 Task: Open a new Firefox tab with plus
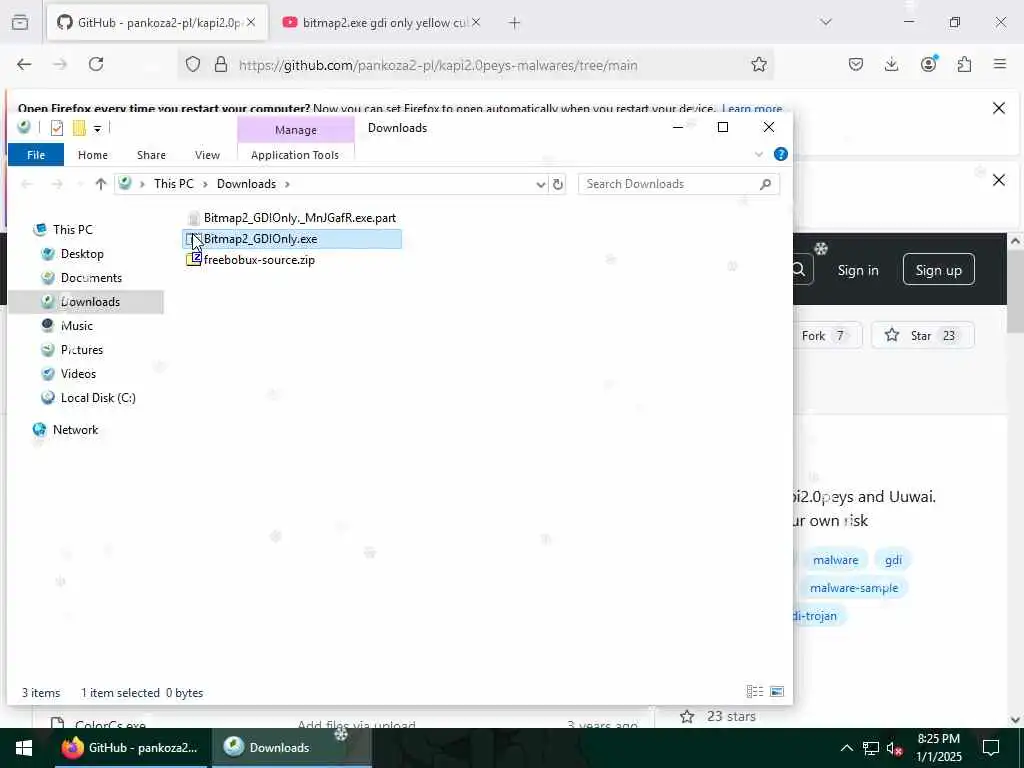click(515, 23)
